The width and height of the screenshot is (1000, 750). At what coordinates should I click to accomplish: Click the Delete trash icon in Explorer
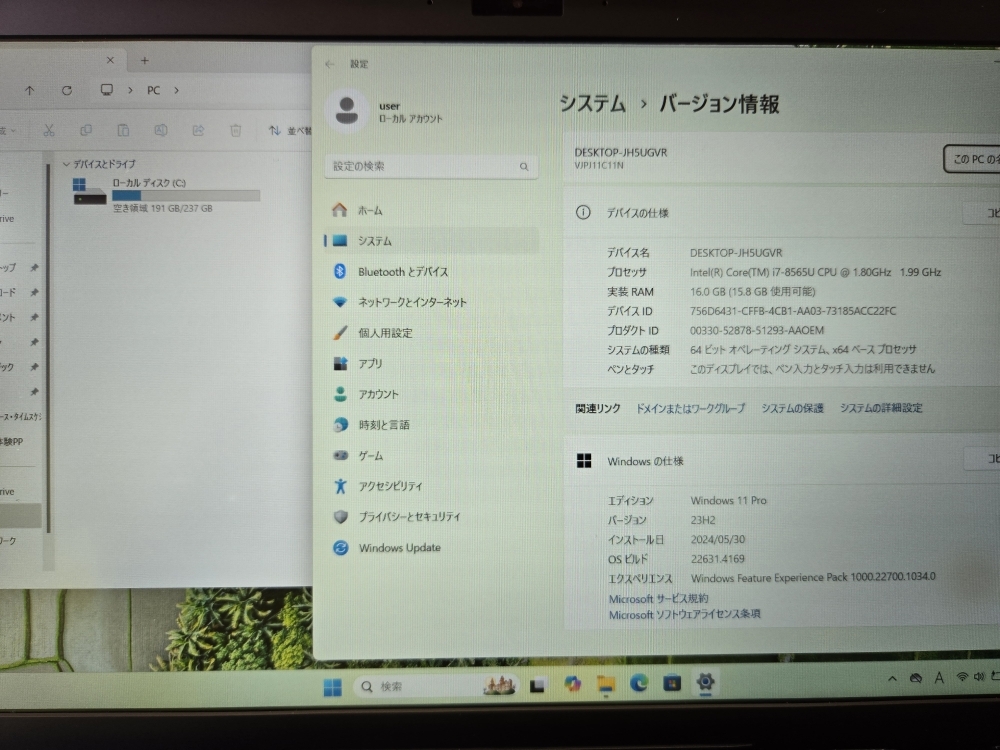point(235,131)
